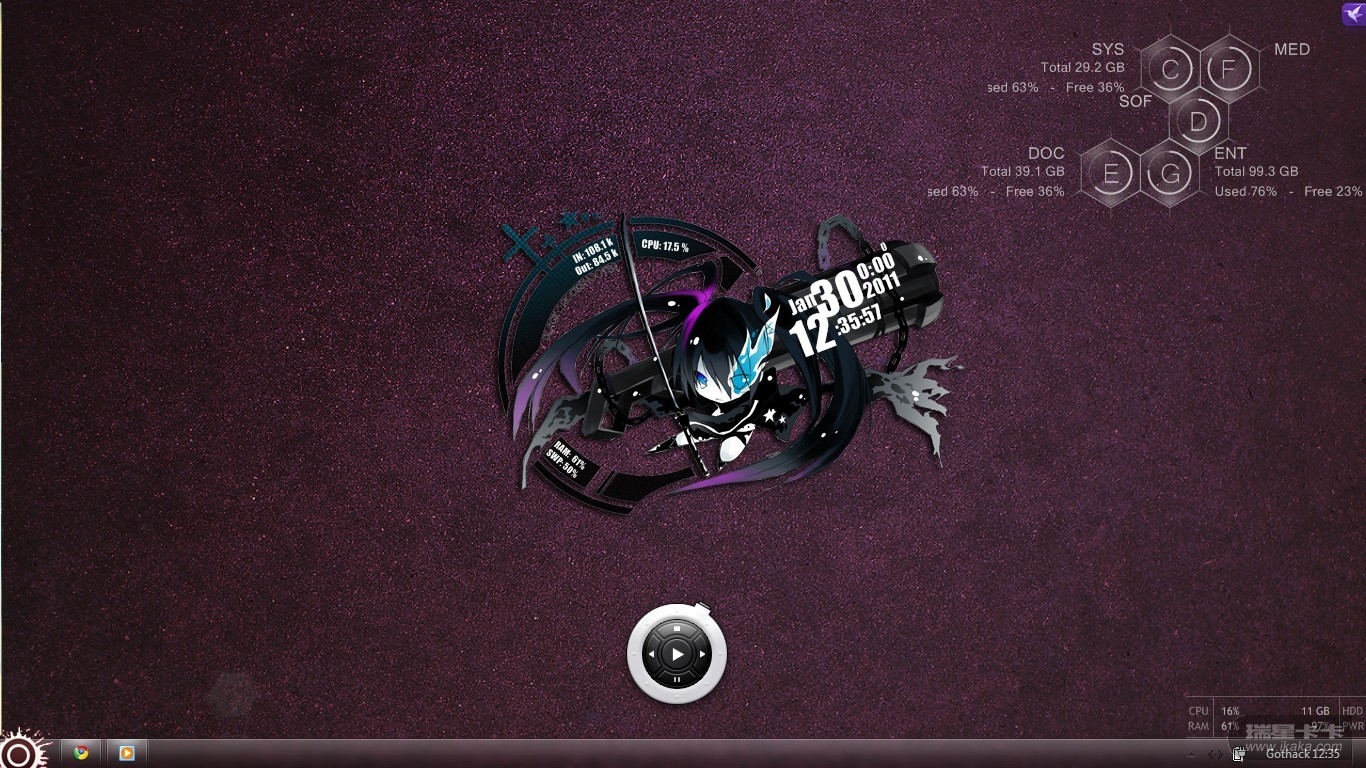Skip to previous track on player widget

pyautogui.click(x=652, y=654)
